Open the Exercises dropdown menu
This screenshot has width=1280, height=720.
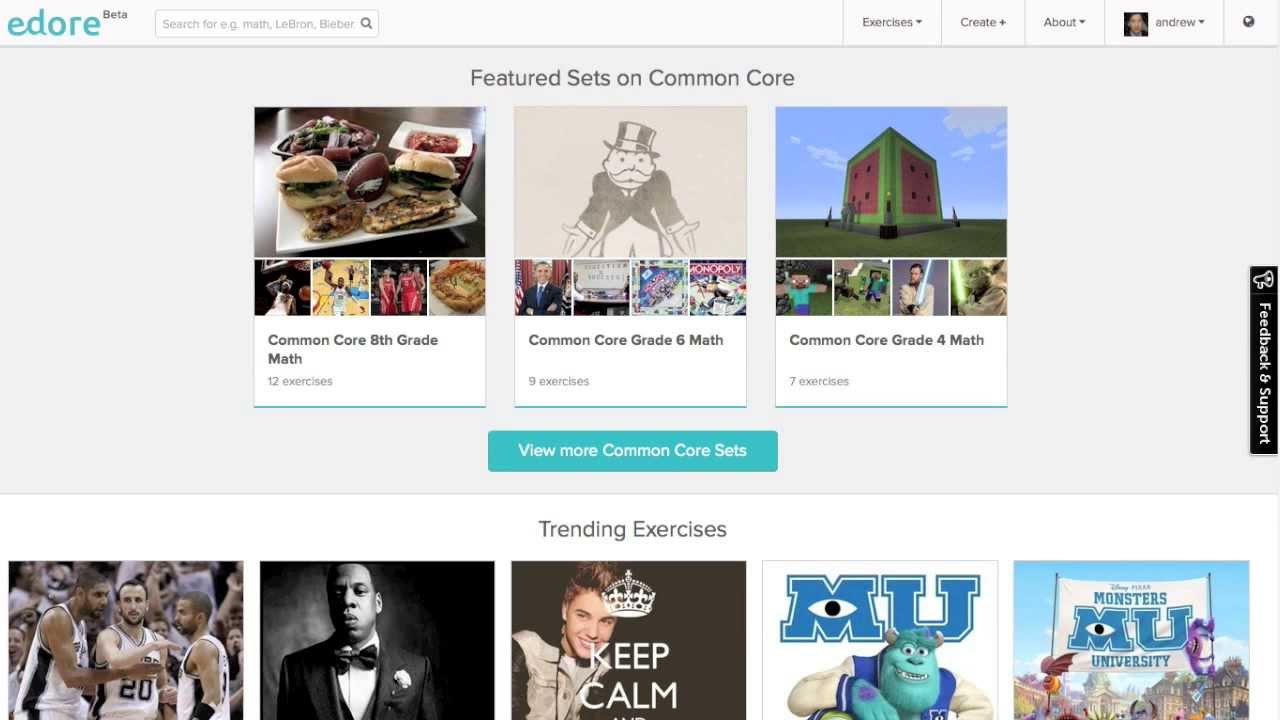[x=891, y=22]
